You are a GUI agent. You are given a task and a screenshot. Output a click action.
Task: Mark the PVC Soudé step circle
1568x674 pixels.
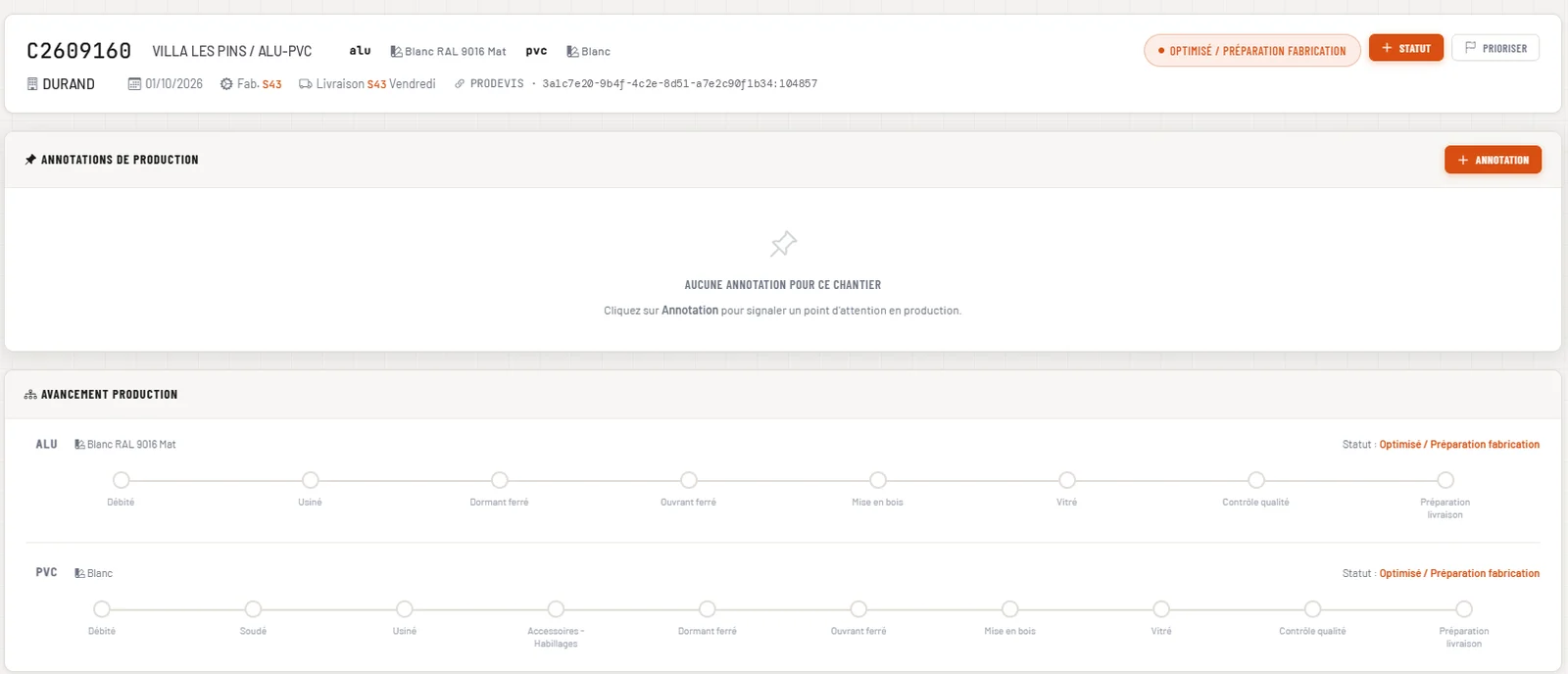pyautogui.click(x=253, y=609)
